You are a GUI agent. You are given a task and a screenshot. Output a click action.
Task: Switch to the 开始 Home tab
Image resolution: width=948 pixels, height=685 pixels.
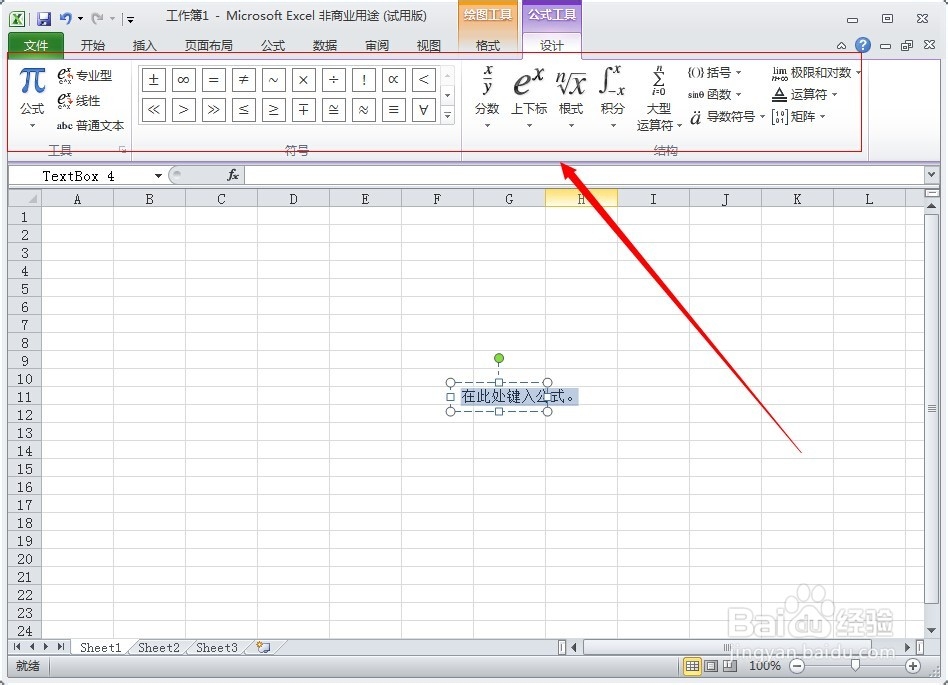93,45
